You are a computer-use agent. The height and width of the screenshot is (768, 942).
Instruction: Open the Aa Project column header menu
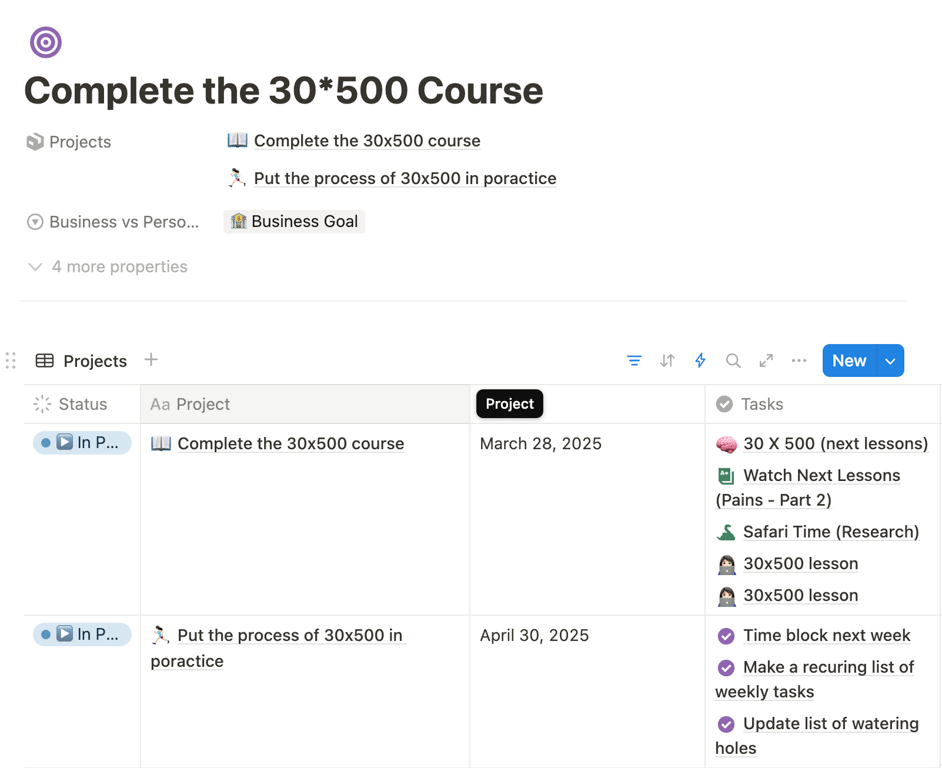tap(190, 404)
